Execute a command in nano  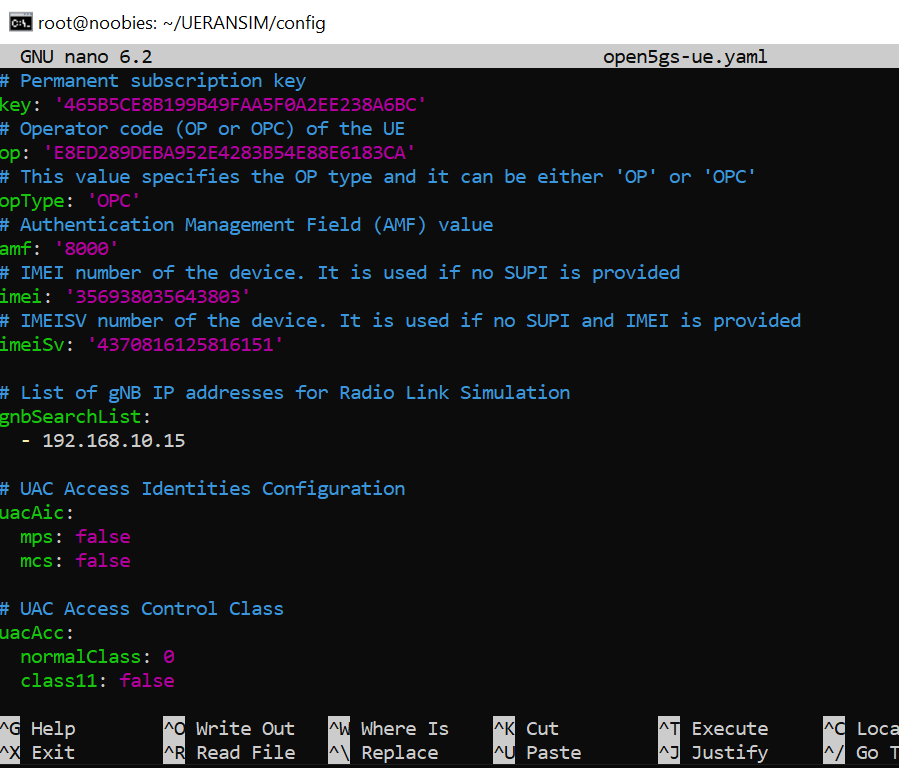[729, 728]
